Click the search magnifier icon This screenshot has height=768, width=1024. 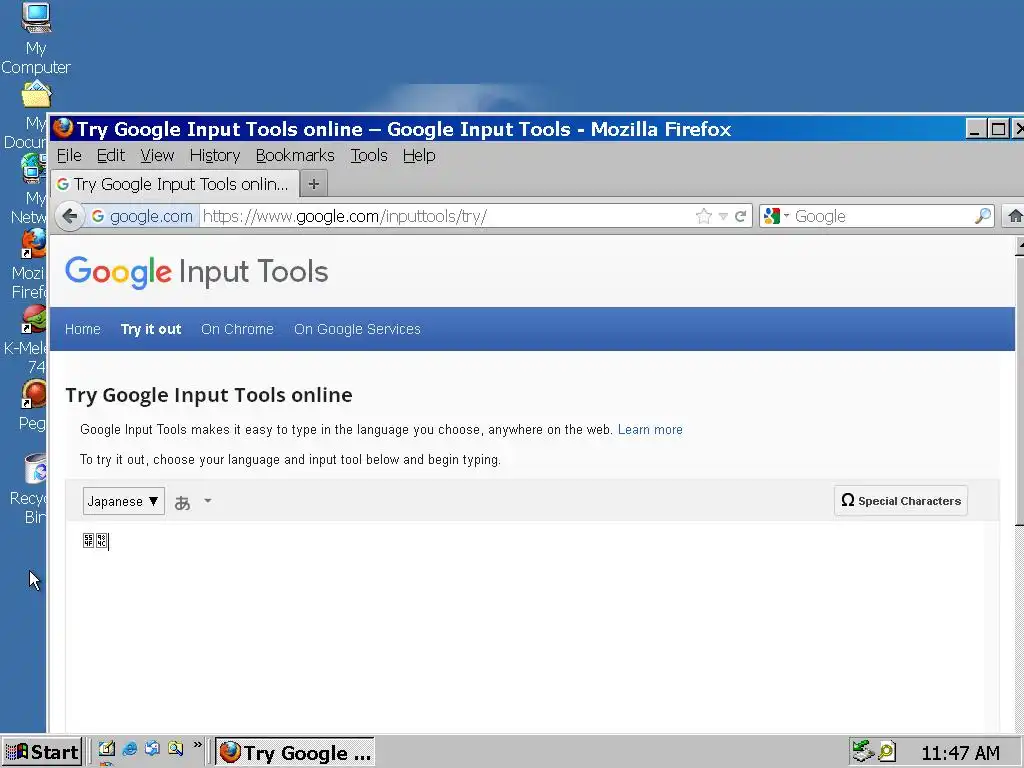pyautogui.click(x=982, y=216)
